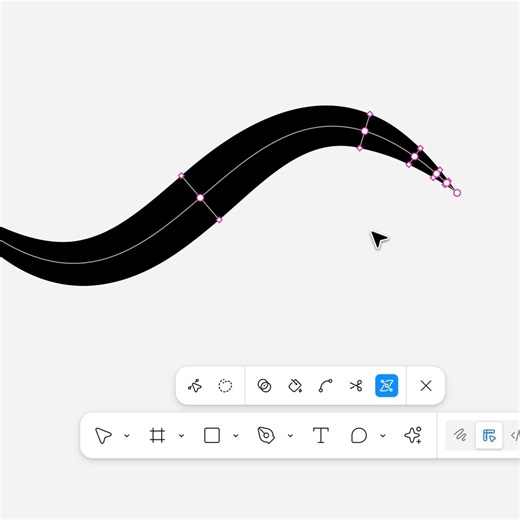520x520 pixels.
Task: Select the Cut scissors tool
Action: 356,386
